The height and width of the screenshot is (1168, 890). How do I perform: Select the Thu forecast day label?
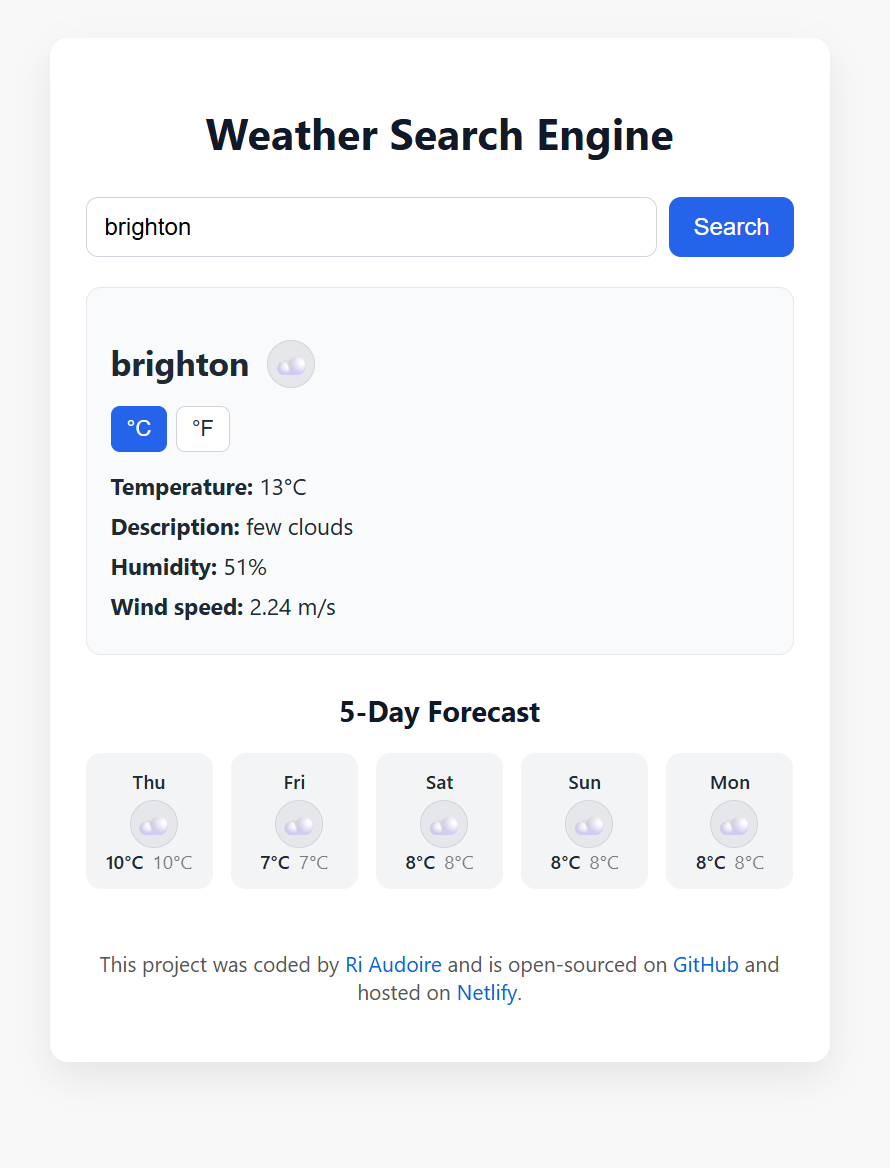pos(149,783)
